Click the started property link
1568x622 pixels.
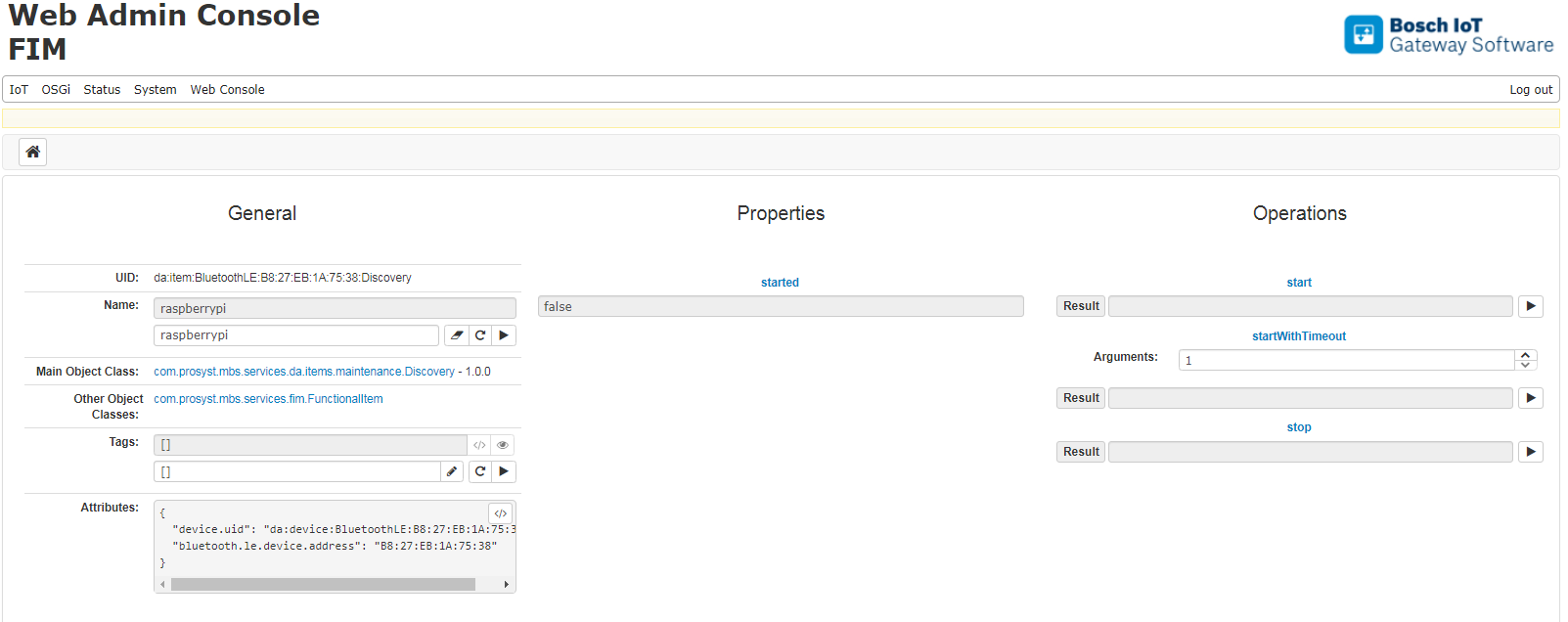[x=780, y=283]
